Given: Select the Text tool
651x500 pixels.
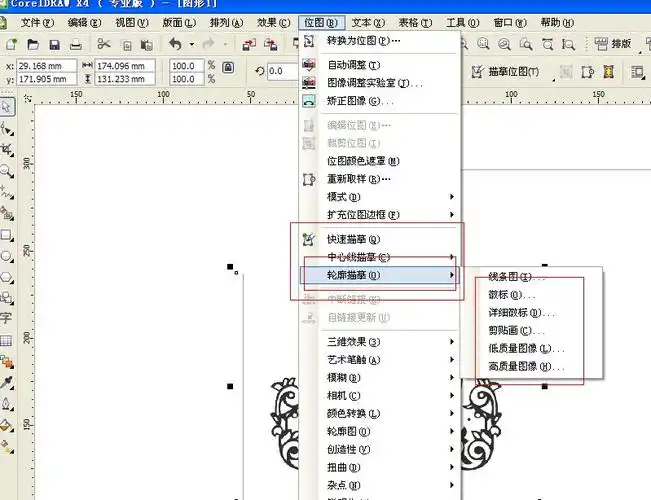Looking at the screenshot, I should coord(6,319).
